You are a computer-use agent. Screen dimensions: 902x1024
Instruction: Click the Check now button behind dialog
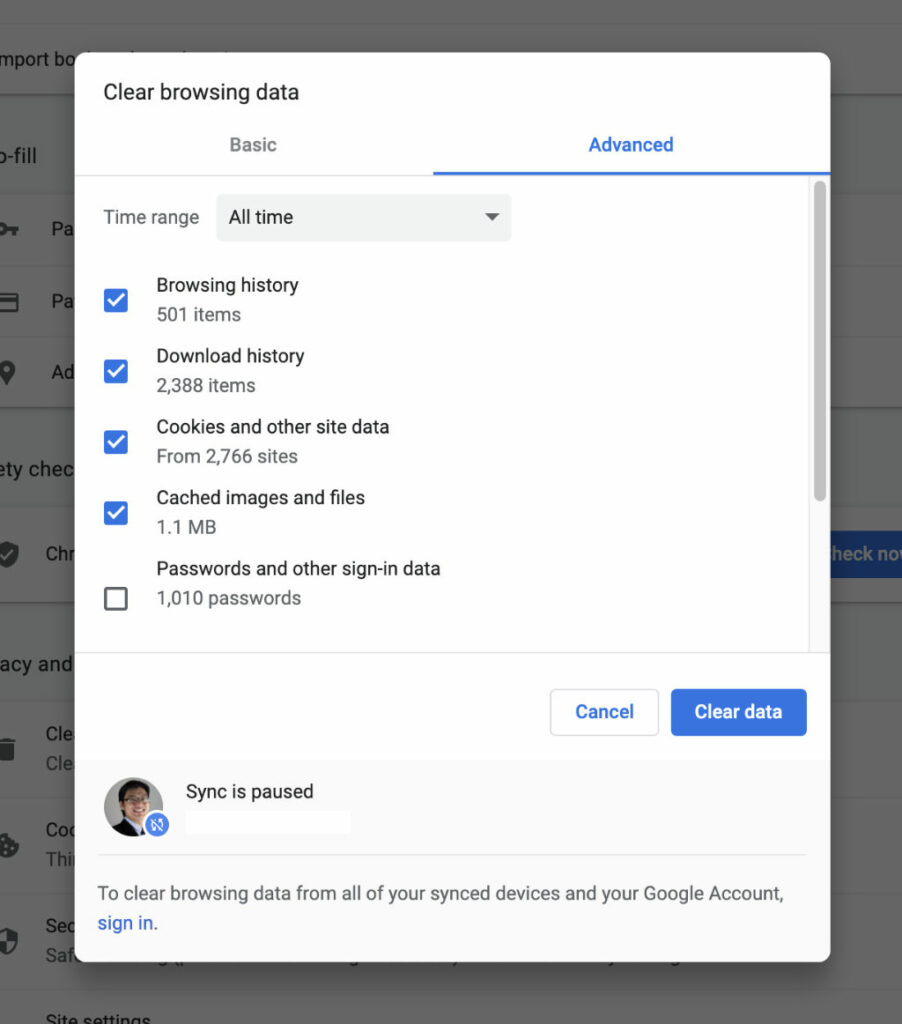[866, 554]
